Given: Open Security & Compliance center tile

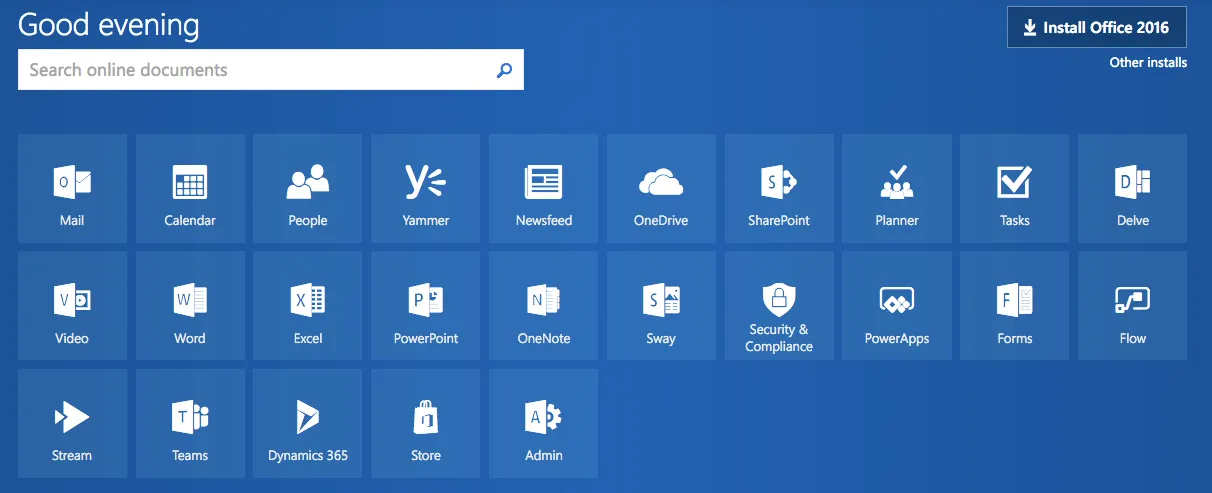Looking at the screenshot, I should click(x=779, y=306).
